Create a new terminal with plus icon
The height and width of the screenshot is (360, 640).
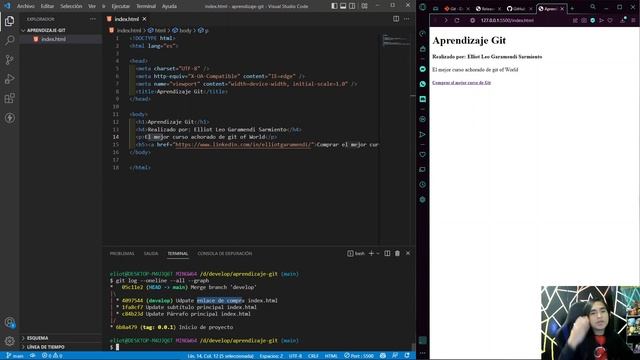click(x=371, y=253)
